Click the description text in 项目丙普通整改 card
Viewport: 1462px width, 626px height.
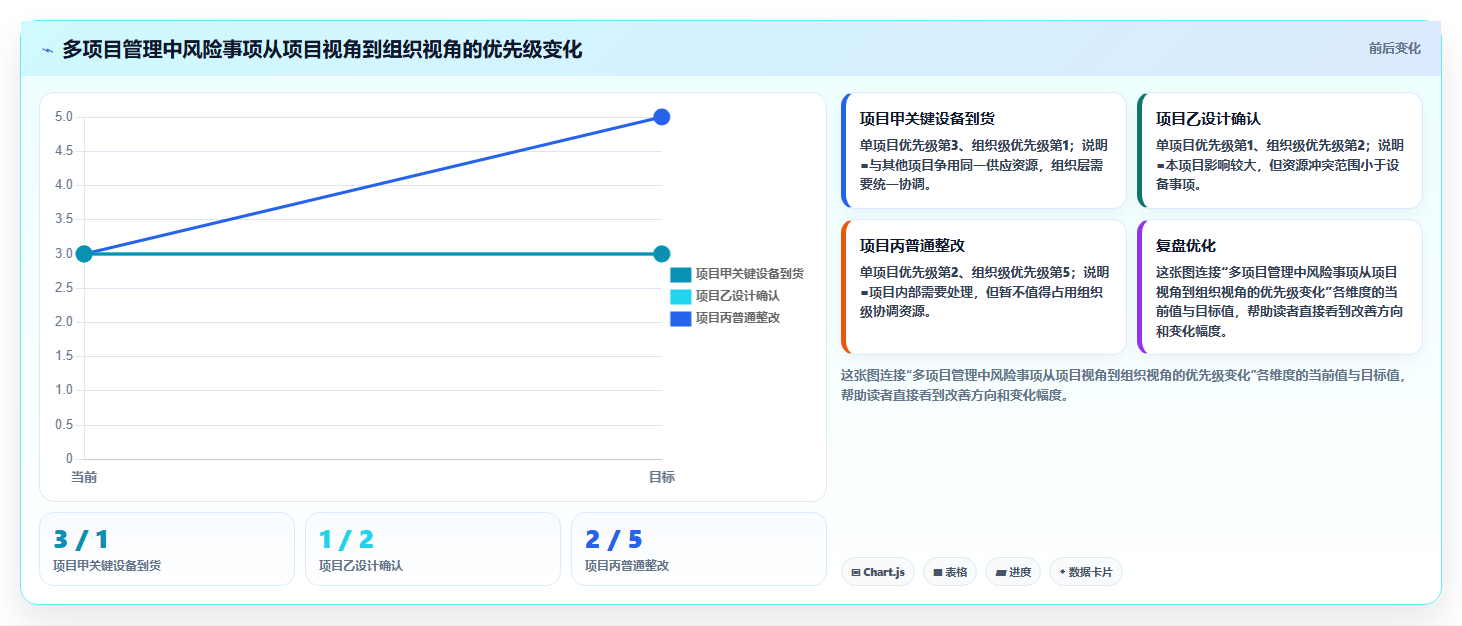coord(984,291)
